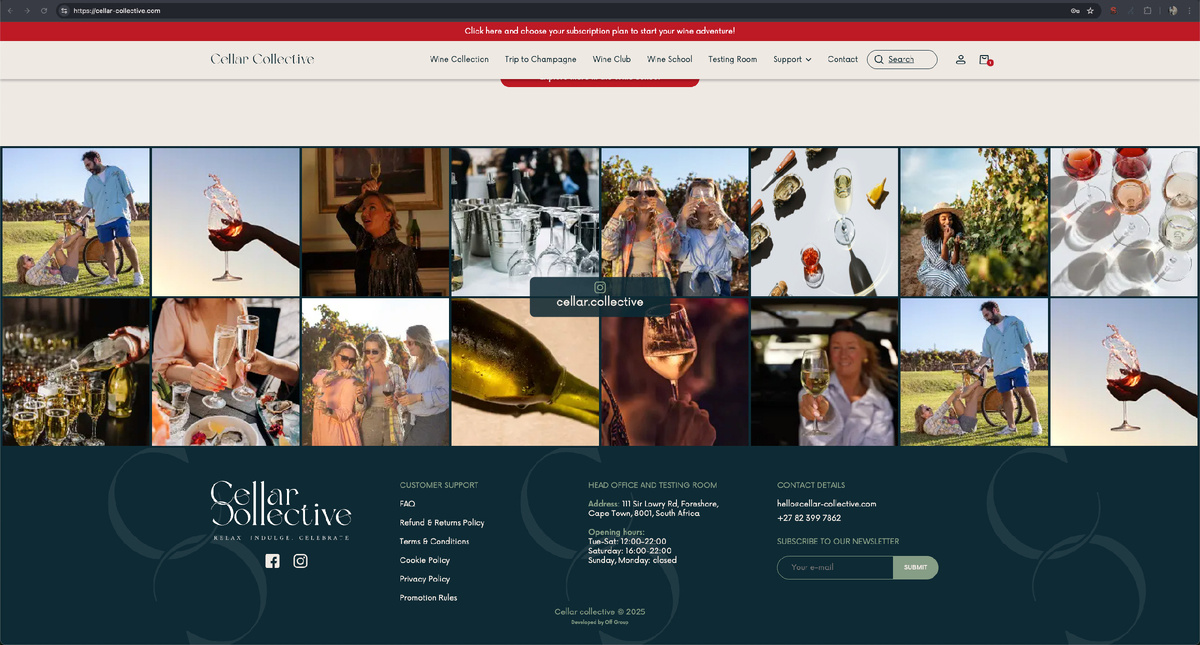Go to Trip to Champagne
Screen dimensions: 1200x645
(540, 59)
